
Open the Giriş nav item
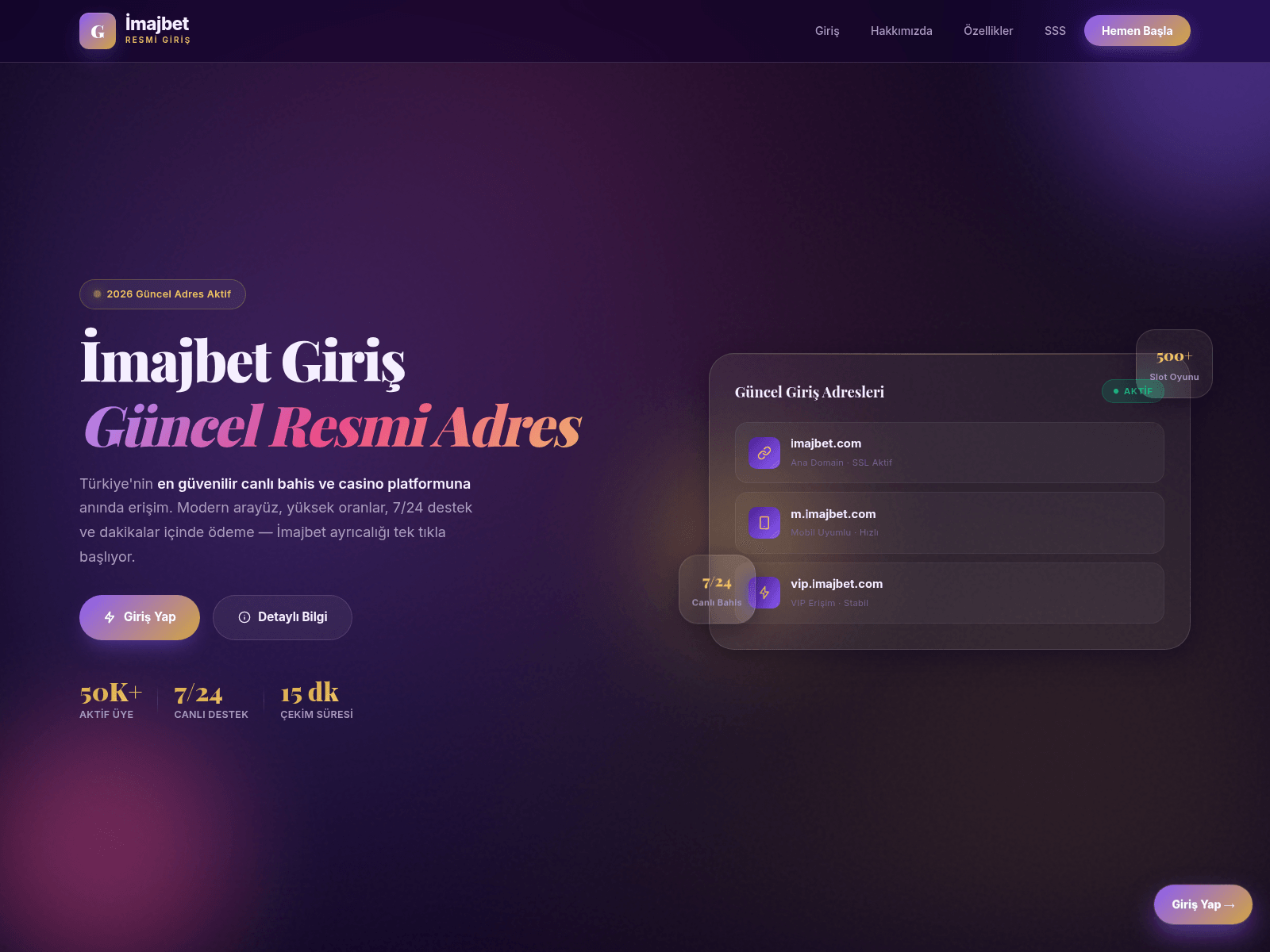827,31
